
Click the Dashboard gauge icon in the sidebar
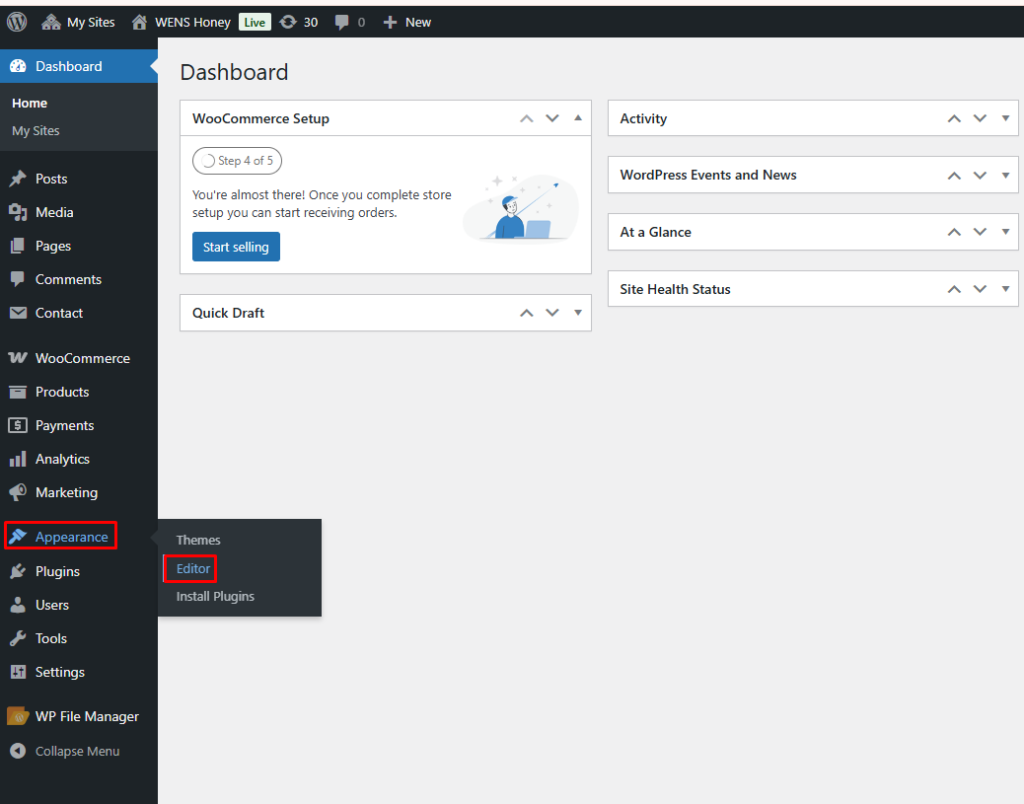18,66
